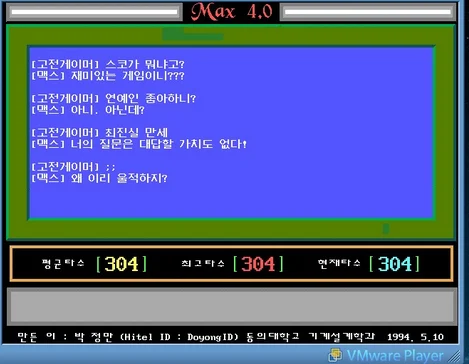Click the reply '너의 질문은 대답할 가치도 없다!'
469x364 pixels.
tap(159, 144)
